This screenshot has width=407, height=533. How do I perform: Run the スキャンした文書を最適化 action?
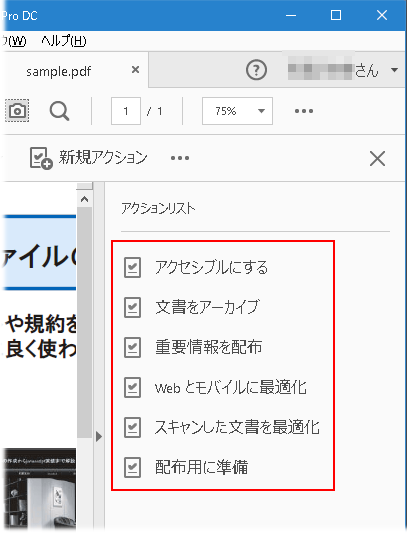[x=237, y=427]
